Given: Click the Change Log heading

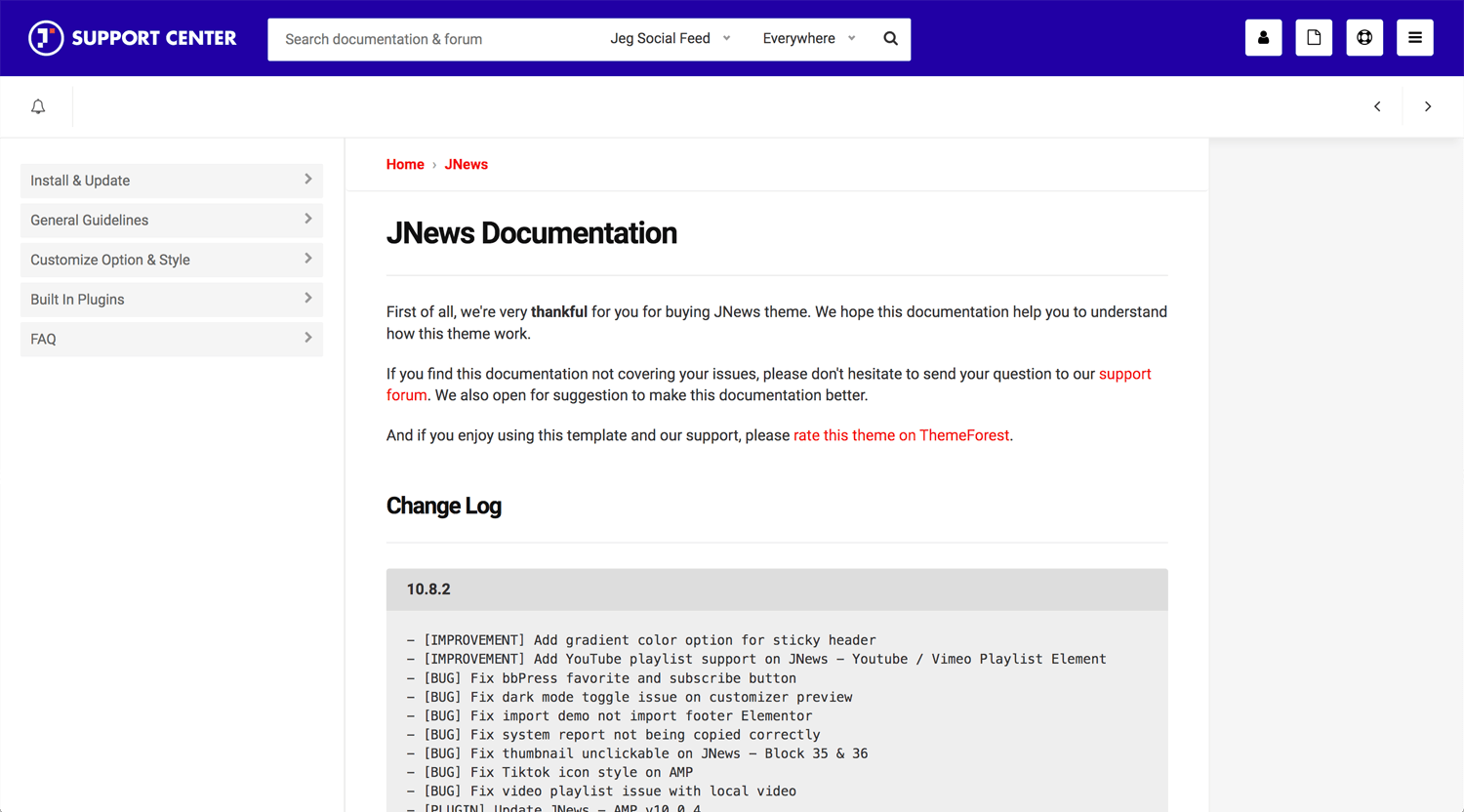Looking at the screenshot, I should coord(443,506).
